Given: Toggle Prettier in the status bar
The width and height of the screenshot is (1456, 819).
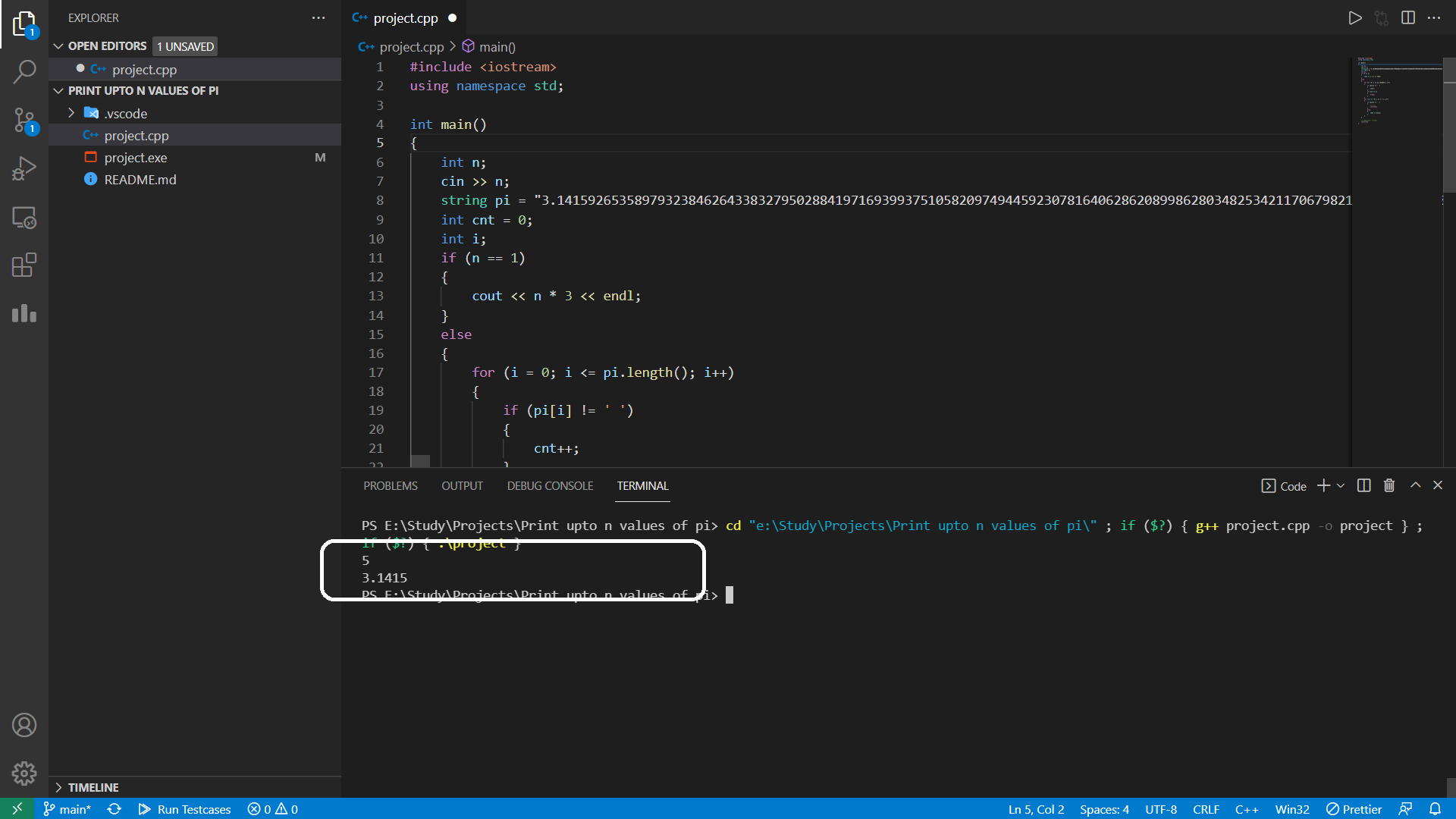Looking at the screenshot, I should coord(1354,809).
